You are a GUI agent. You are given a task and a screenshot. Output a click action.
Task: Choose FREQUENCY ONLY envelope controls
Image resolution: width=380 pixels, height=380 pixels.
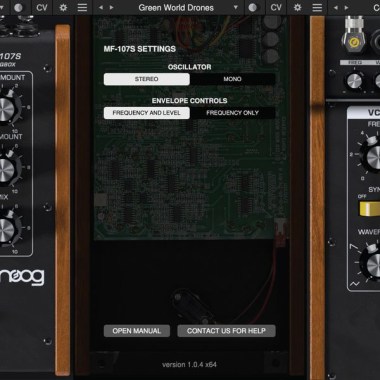coord(233,113)
